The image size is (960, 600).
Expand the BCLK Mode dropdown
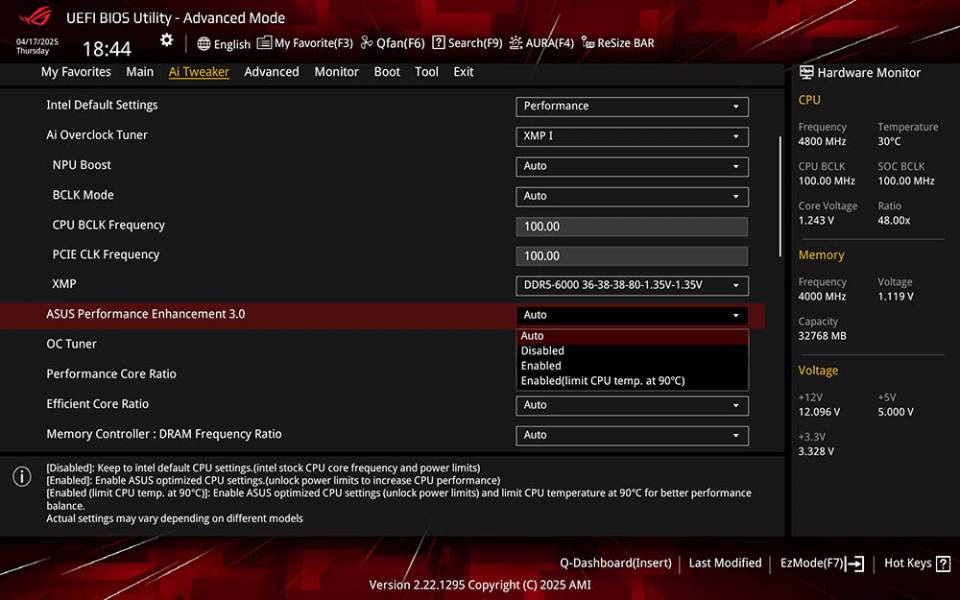[x=632, y=197]
